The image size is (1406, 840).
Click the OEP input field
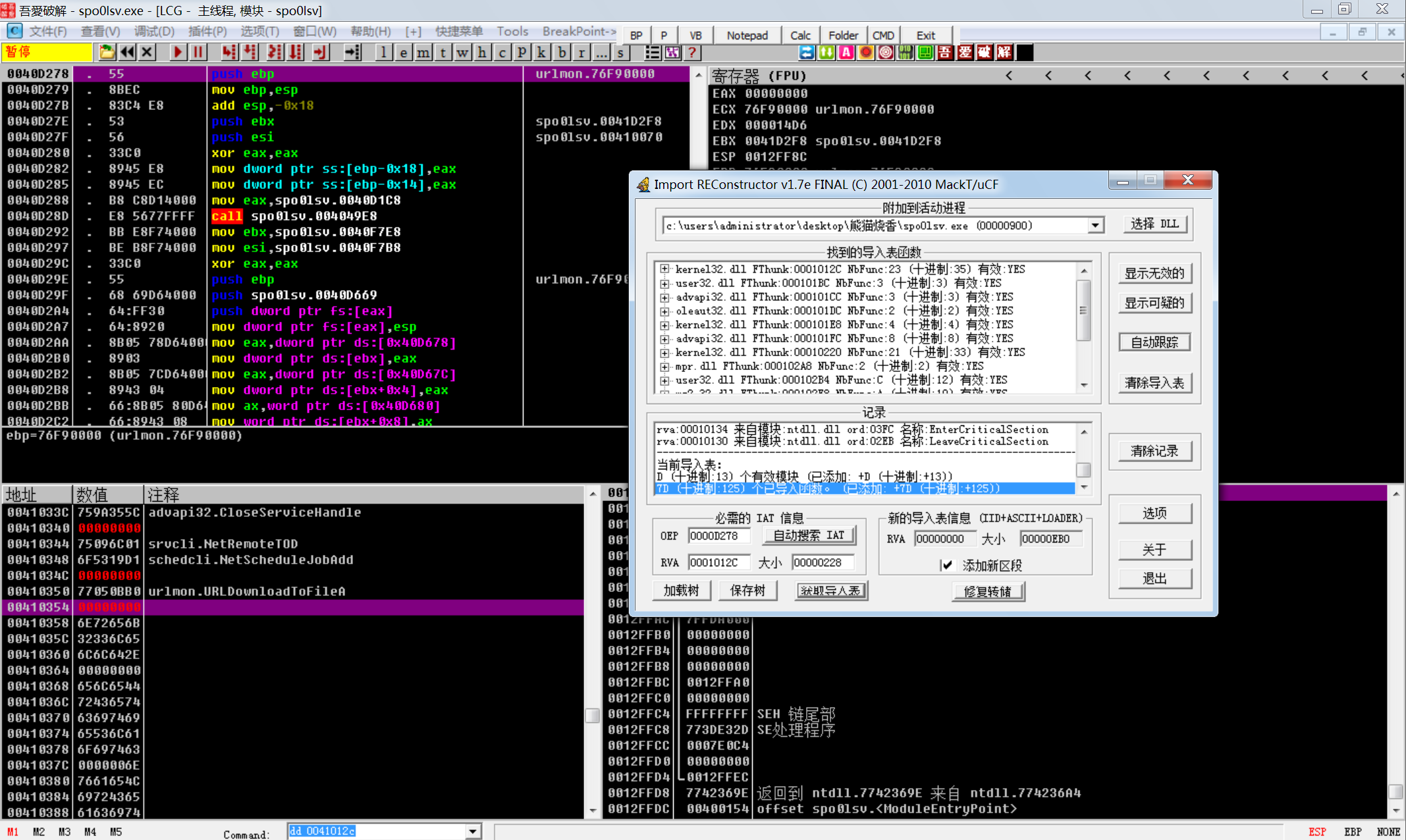(718, 536)
